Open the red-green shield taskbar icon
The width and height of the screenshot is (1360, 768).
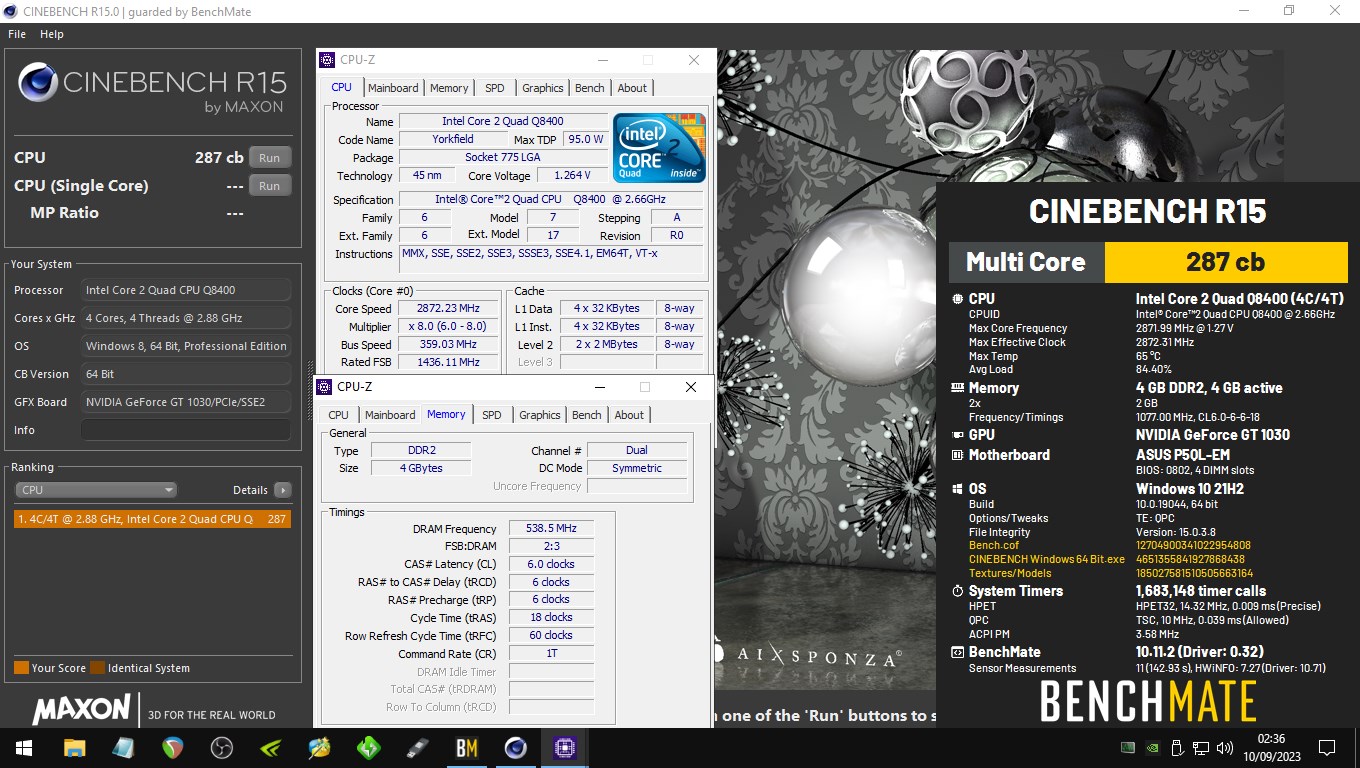[x=173, y=747]
